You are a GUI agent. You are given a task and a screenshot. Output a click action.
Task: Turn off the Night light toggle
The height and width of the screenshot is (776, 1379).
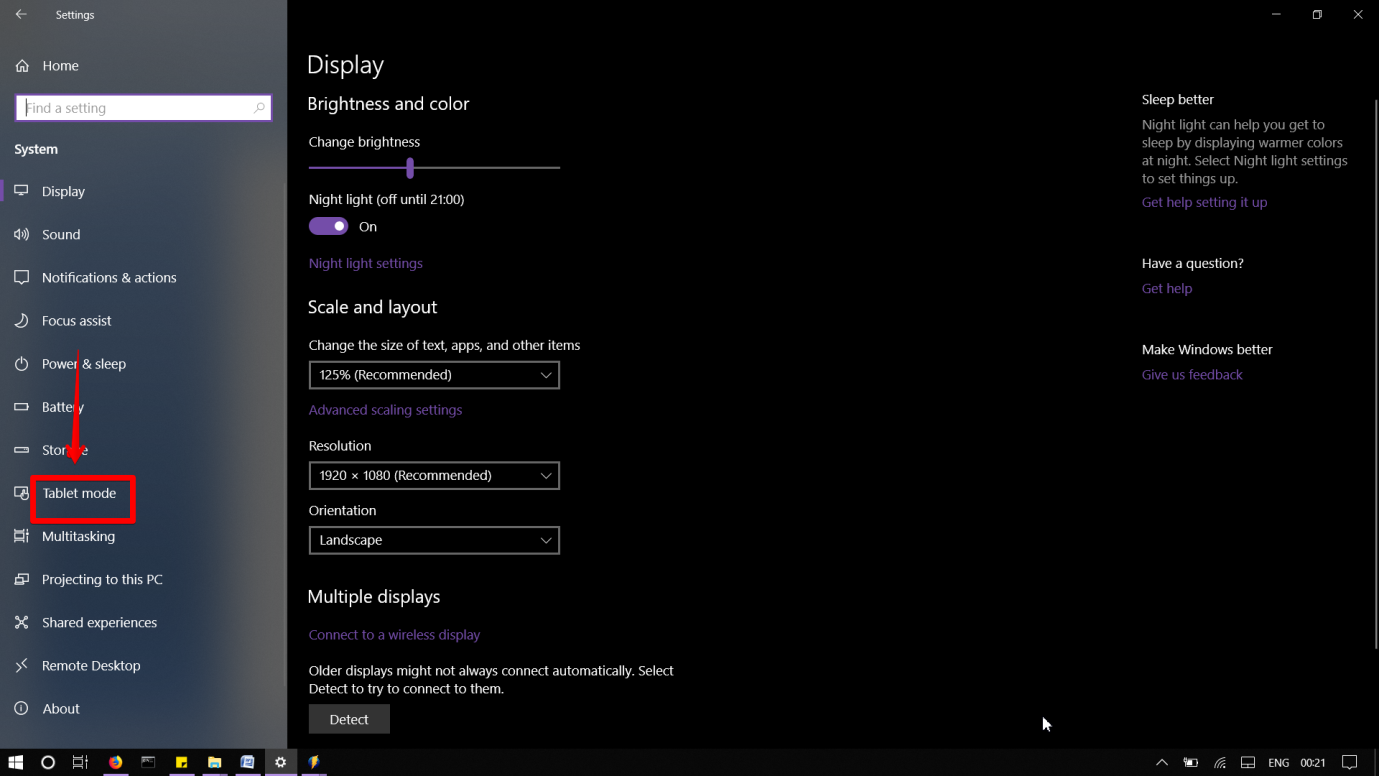(328, 226)
